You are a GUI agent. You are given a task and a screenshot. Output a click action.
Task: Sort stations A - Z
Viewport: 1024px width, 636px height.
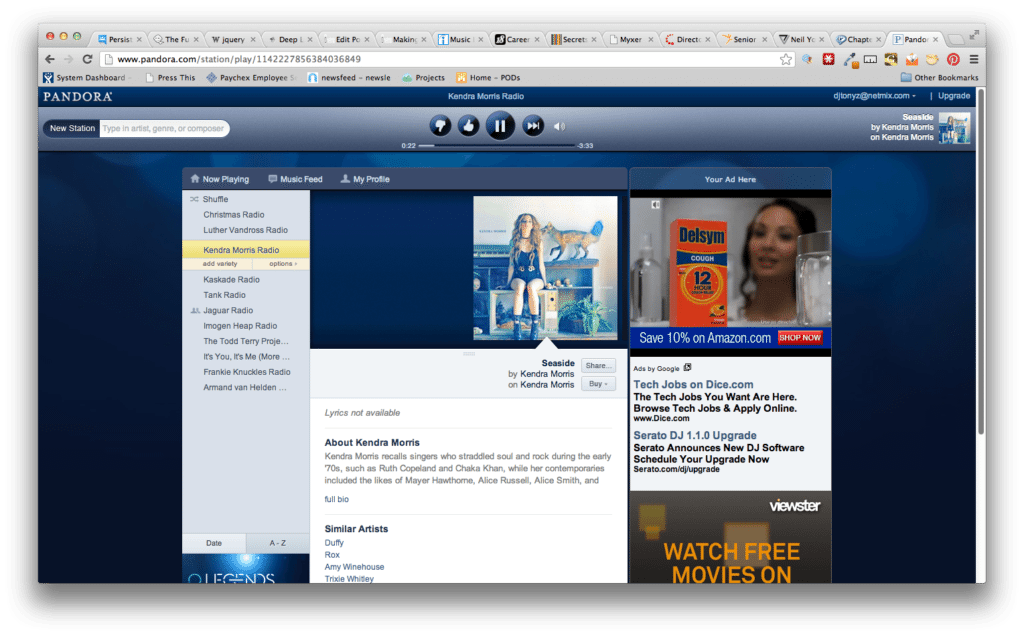(x=278, y=543)
